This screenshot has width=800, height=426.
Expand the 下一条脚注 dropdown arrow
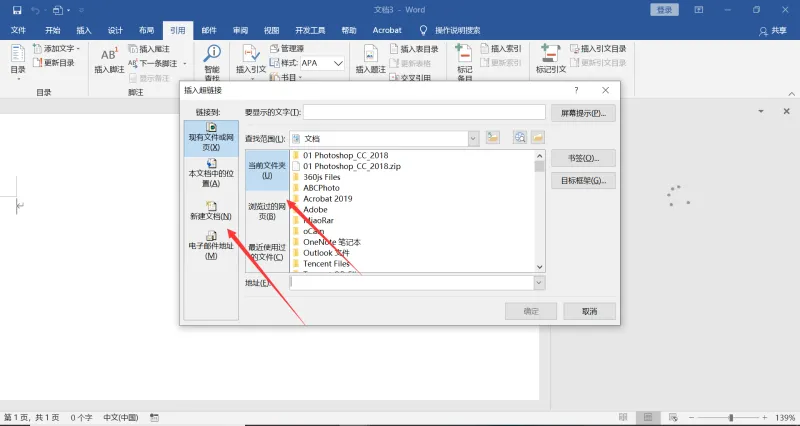tap(185, 64)
